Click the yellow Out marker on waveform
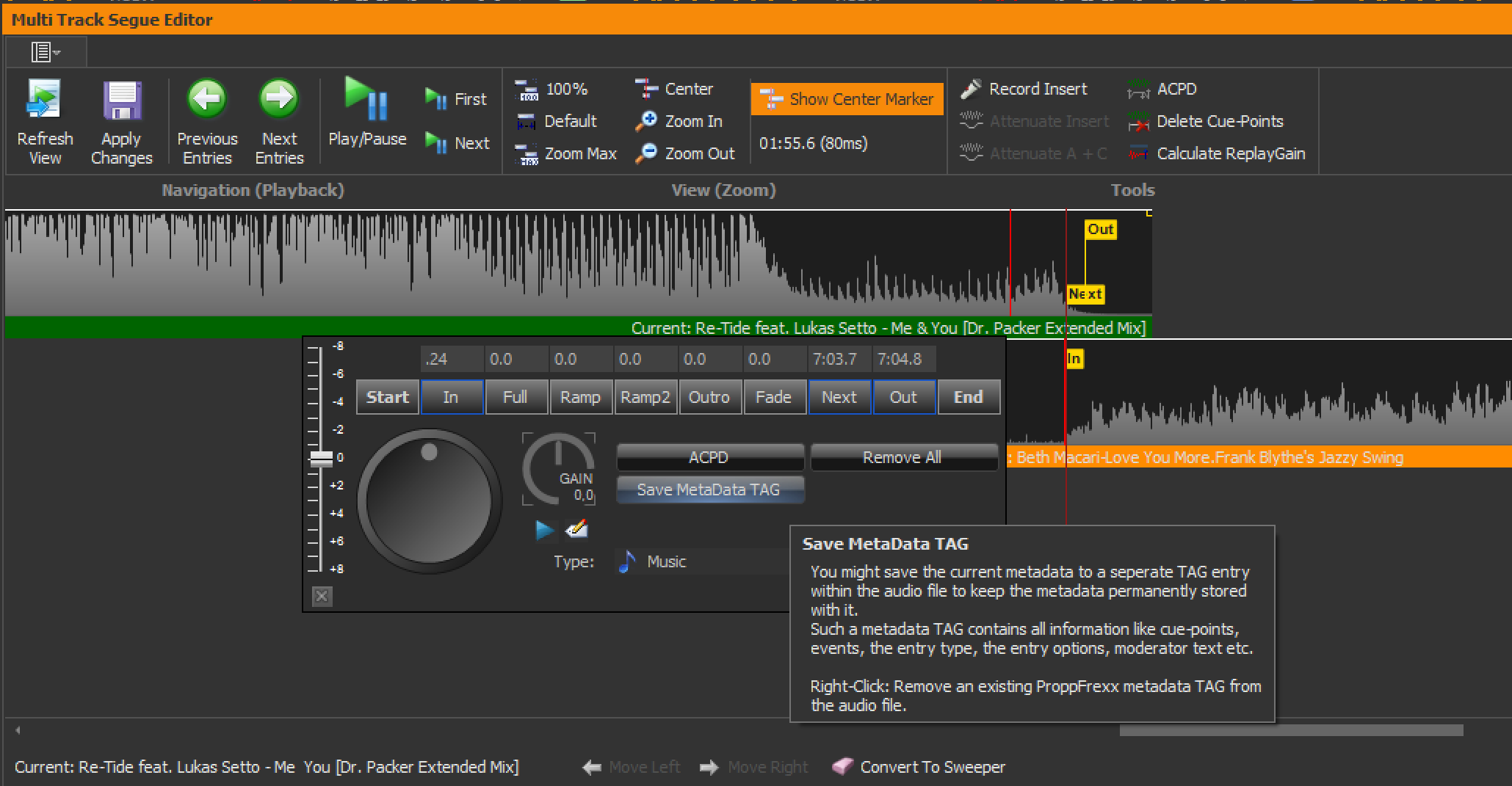The height and width of the screenshot is (786, 1512). (1100, 230)
